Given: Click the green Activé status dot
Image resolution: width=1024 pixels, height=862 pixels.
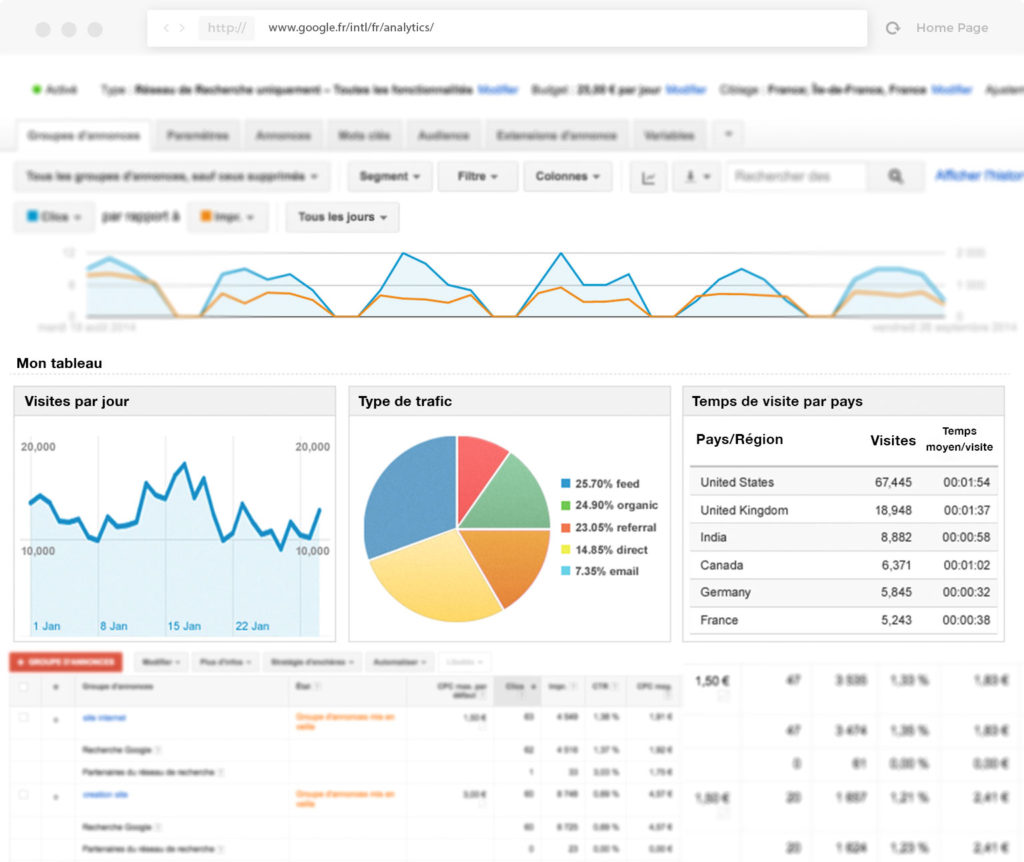Looking at the screenshot, I should [x=37, y=89].
